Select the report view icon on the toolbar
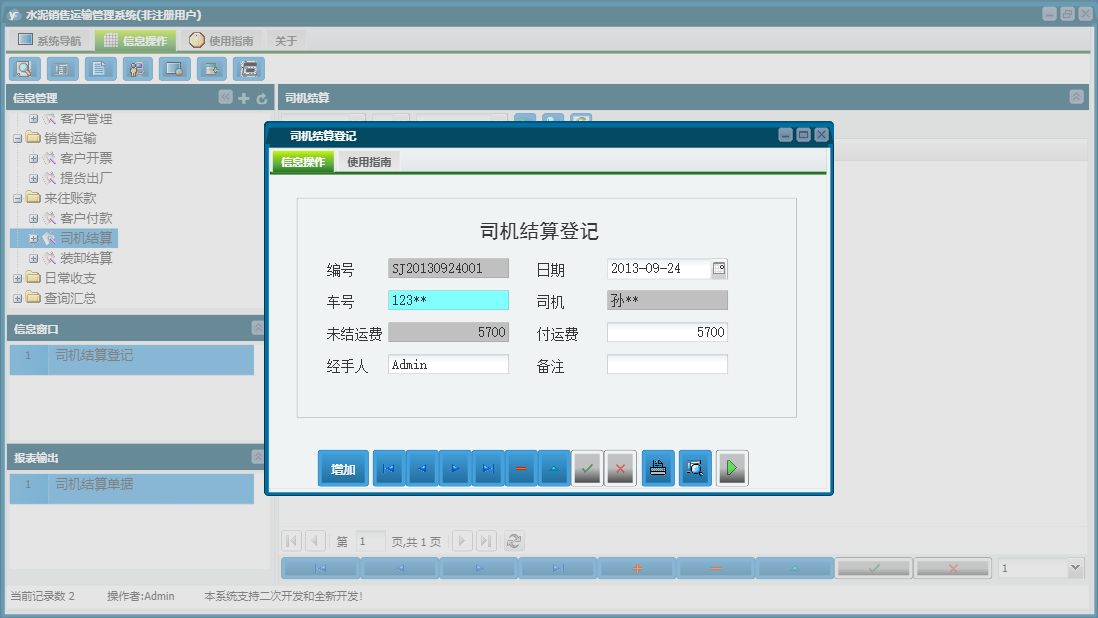1098x618 pixels. pos(61,68)
